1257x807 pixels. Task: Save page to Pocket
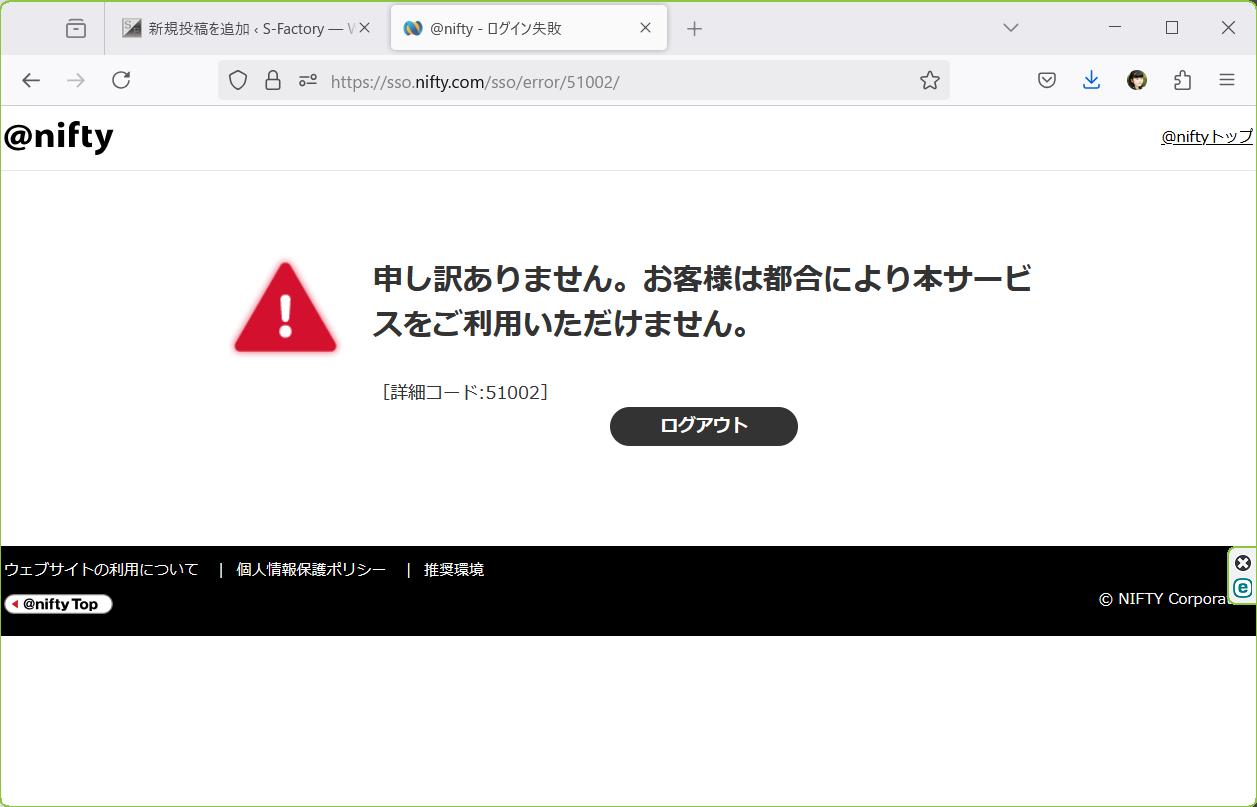click(x=1046, y=81)
